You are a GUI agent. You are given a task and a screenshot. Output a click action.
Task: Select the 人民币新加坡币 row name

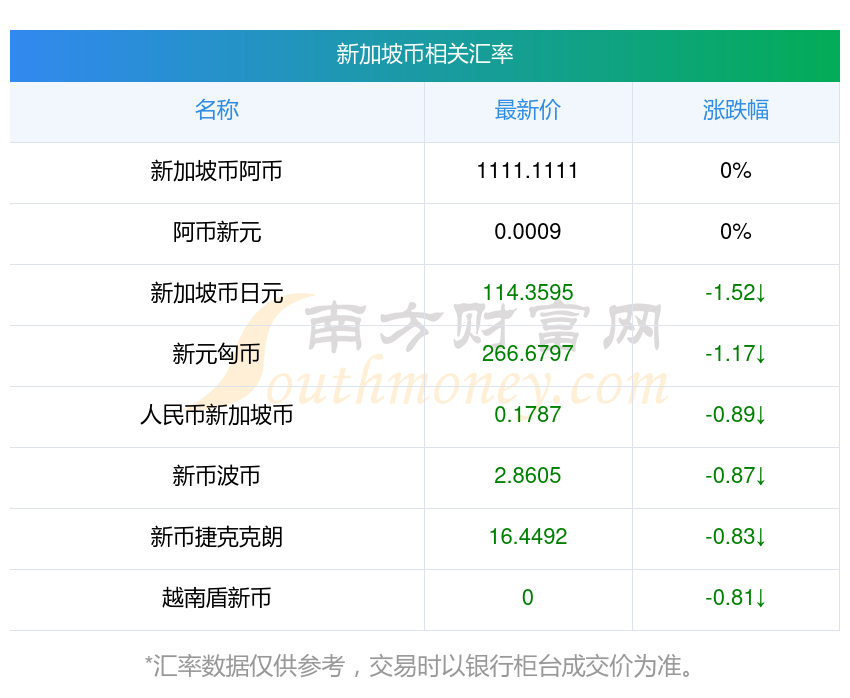(217, 415)
